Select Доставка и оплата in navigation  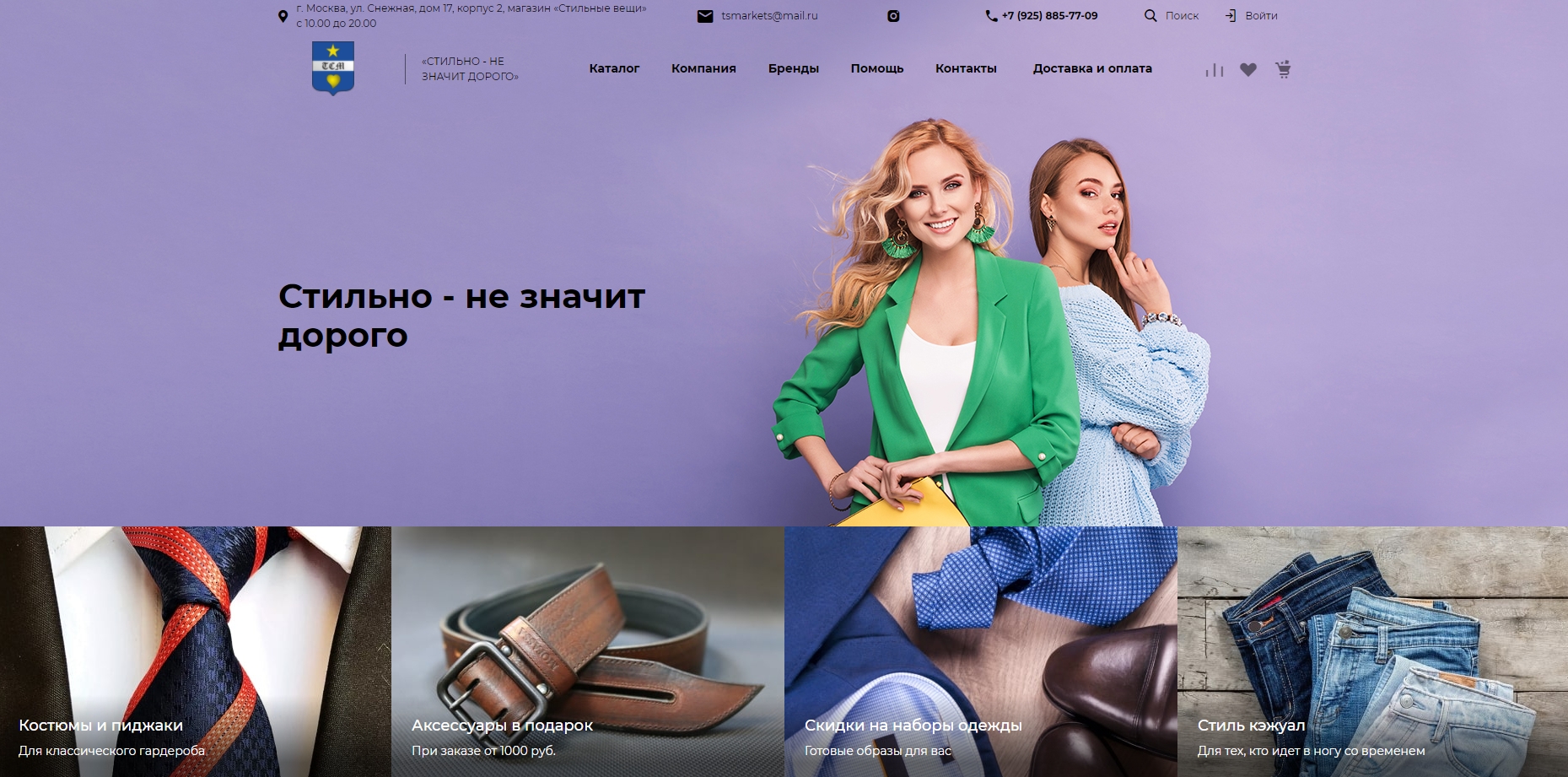pyautogui.click(x=1092, y=68)
